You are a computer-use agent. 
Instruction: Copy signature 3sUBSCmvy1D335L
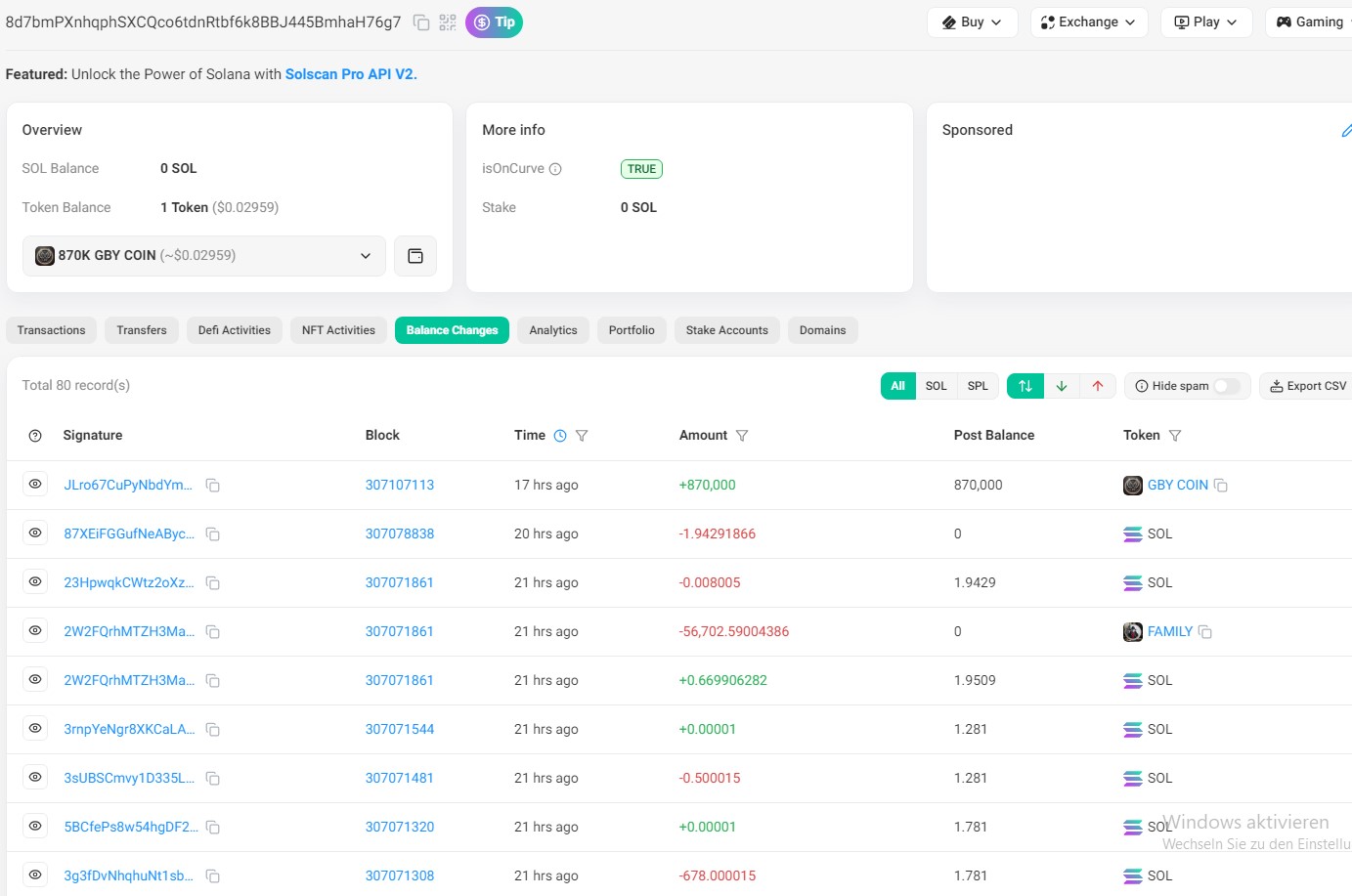tap(212, 779)
